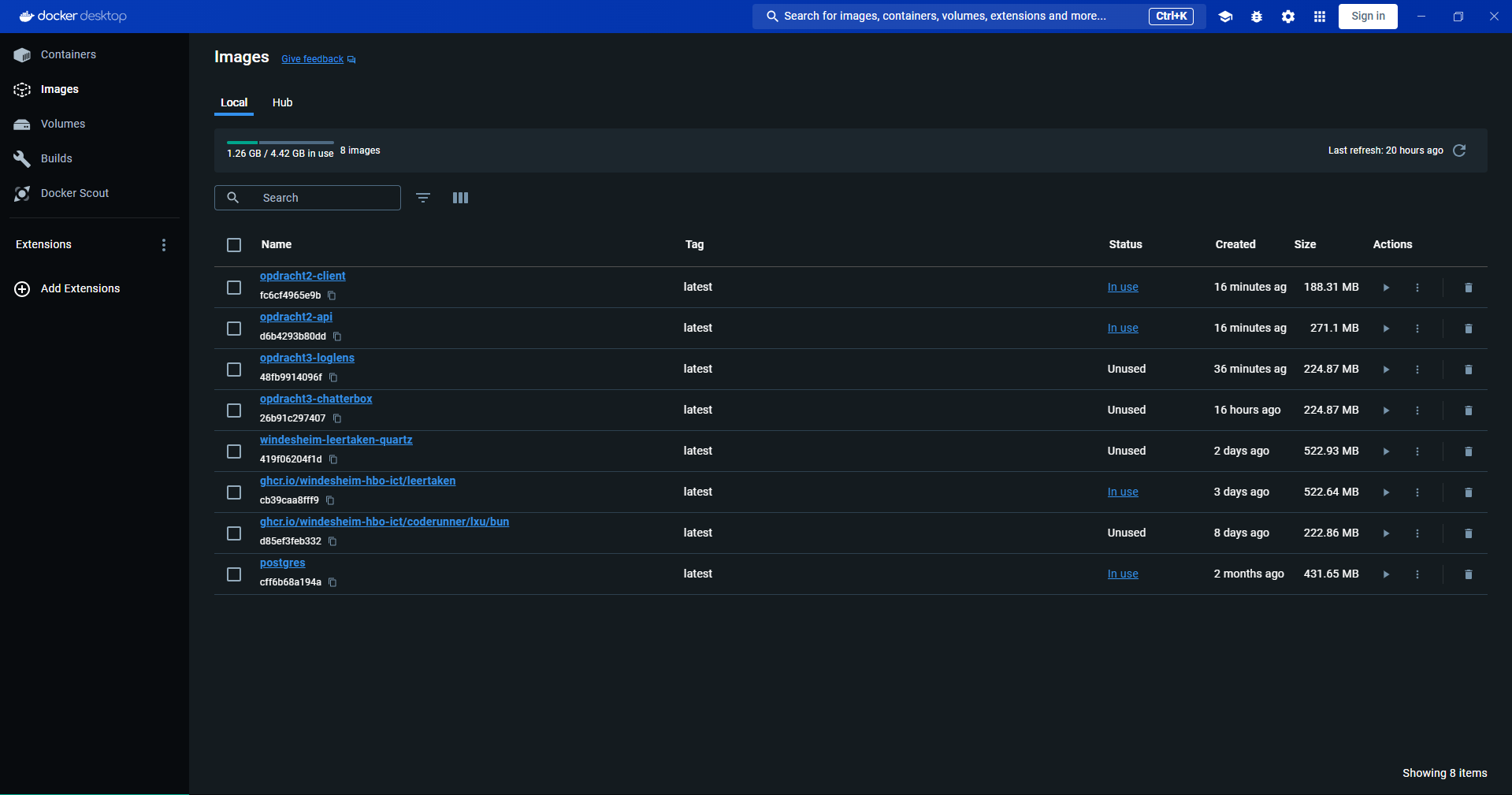Focus the images Search field
This screenshot has width=1512, height=795.
point(307,198)
